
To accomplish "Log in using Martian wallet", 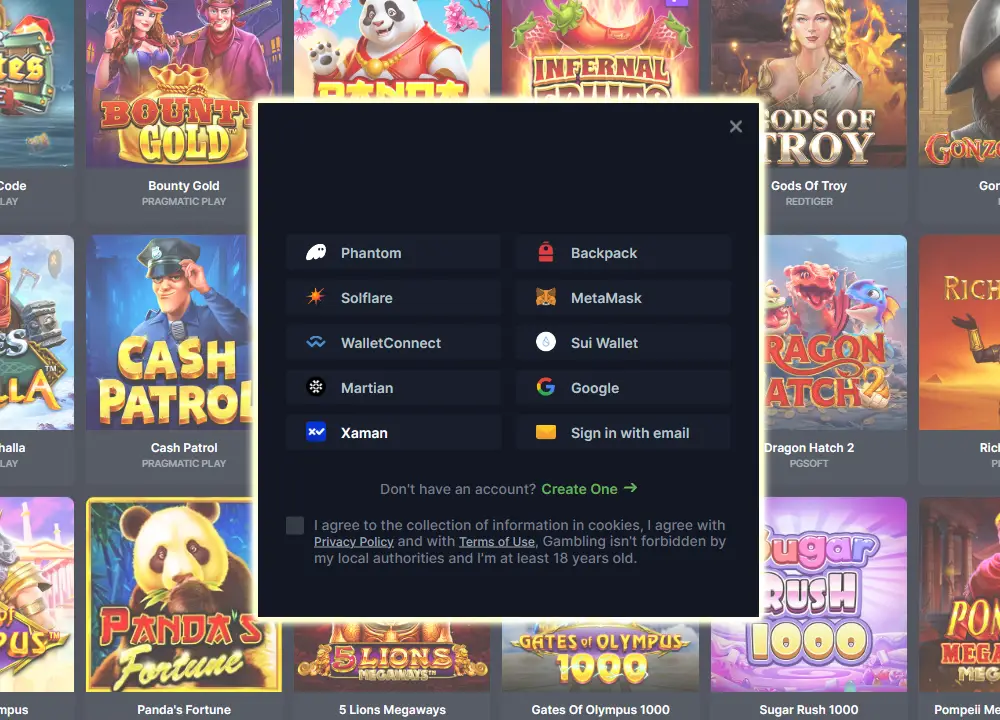I will tap(393, 387).
